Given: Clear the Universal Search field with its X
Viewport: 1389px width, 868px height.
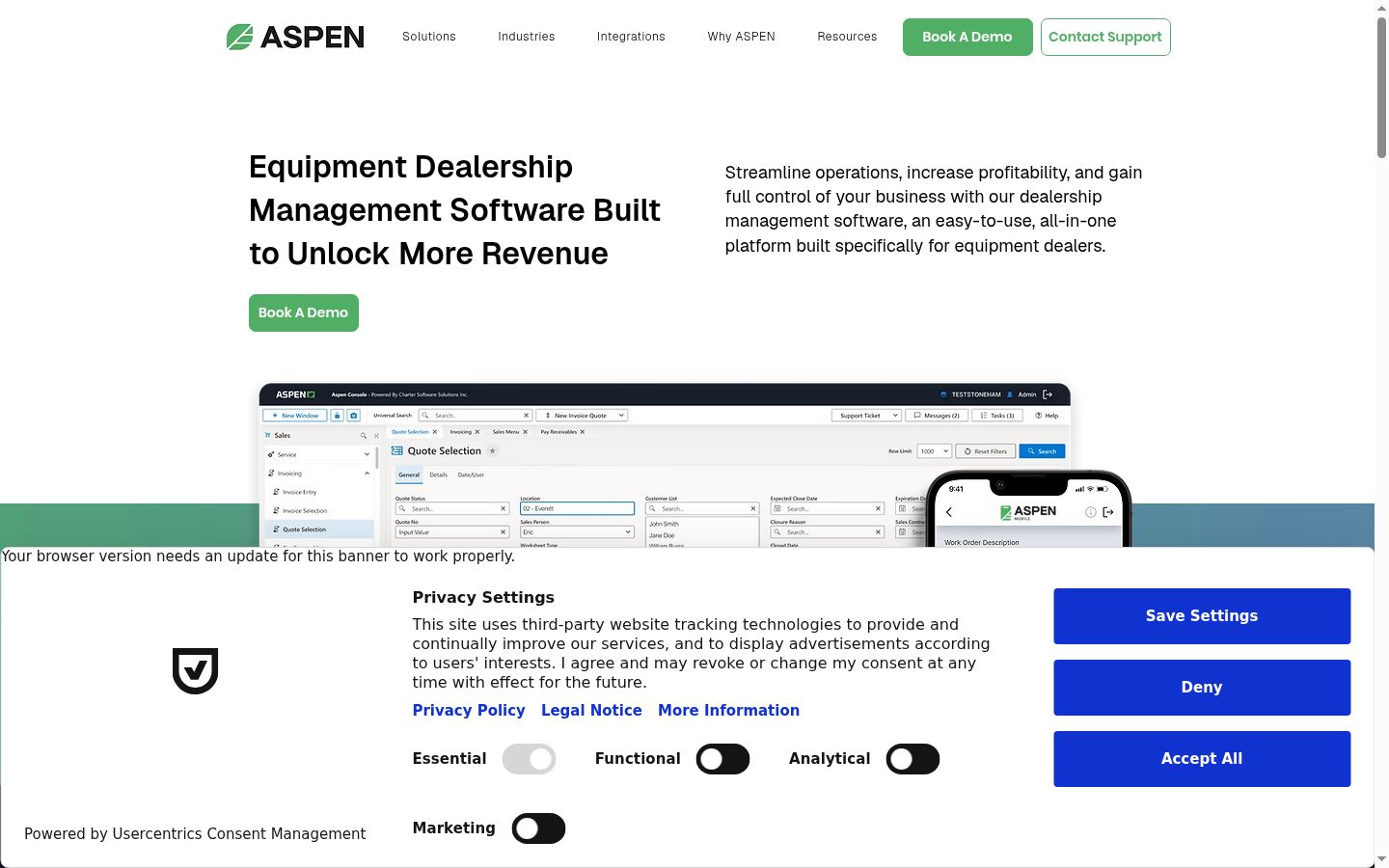Looking at the screenshot, I should pyautogui.click(x=526, y=416).
